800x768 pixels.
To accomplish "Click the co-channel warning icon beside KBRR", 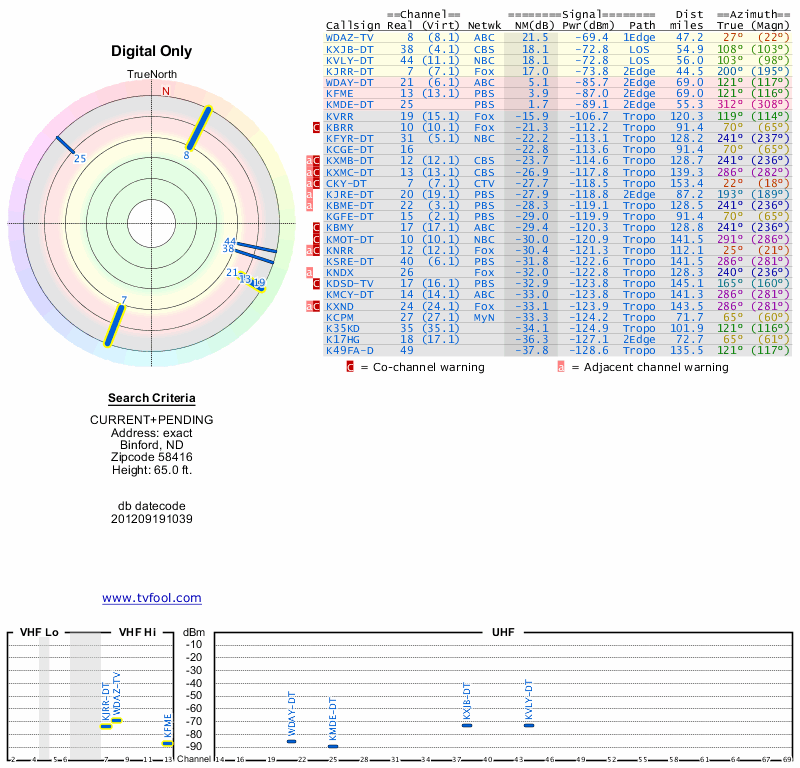I will (317, 127).
